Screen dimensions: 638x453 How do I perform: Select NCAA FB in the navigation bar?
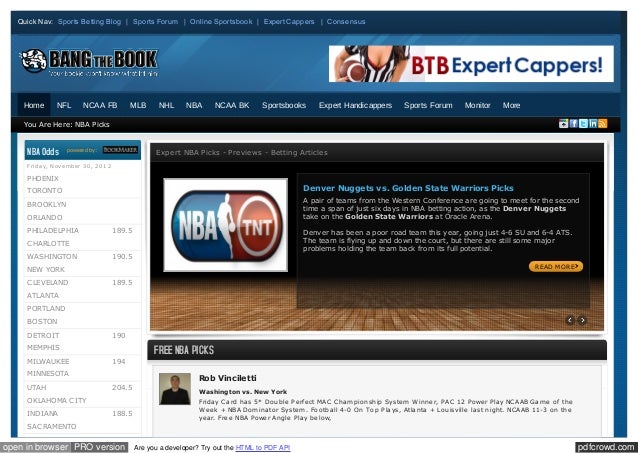[x=100, y=105]
